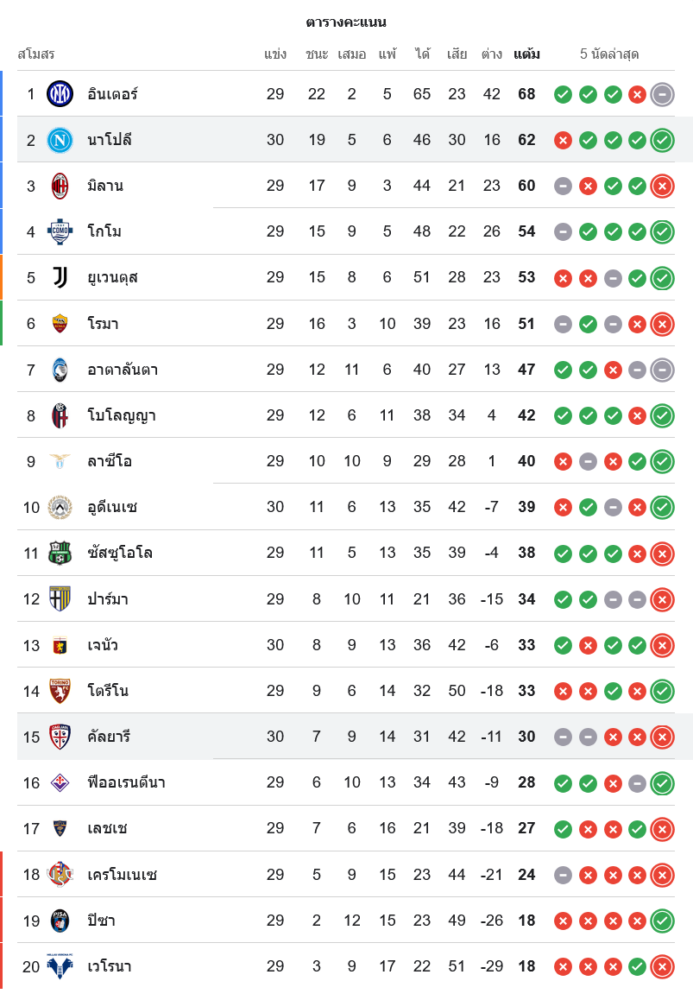Click Pisa's latest match win indicator
This screenshot has width=693, height=1000.
[661, 920]
